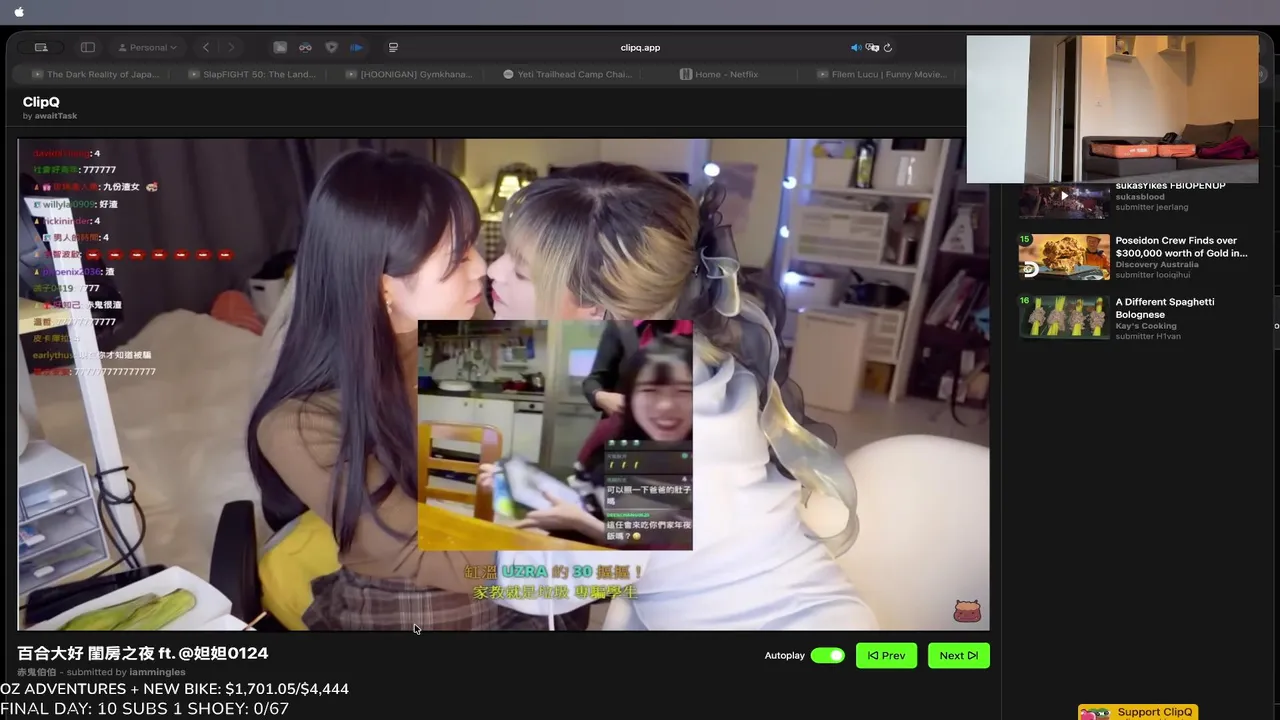Open the shield privacy extension icon
1280x720 pixels.
pyautogui.click(x=331, y=47)
